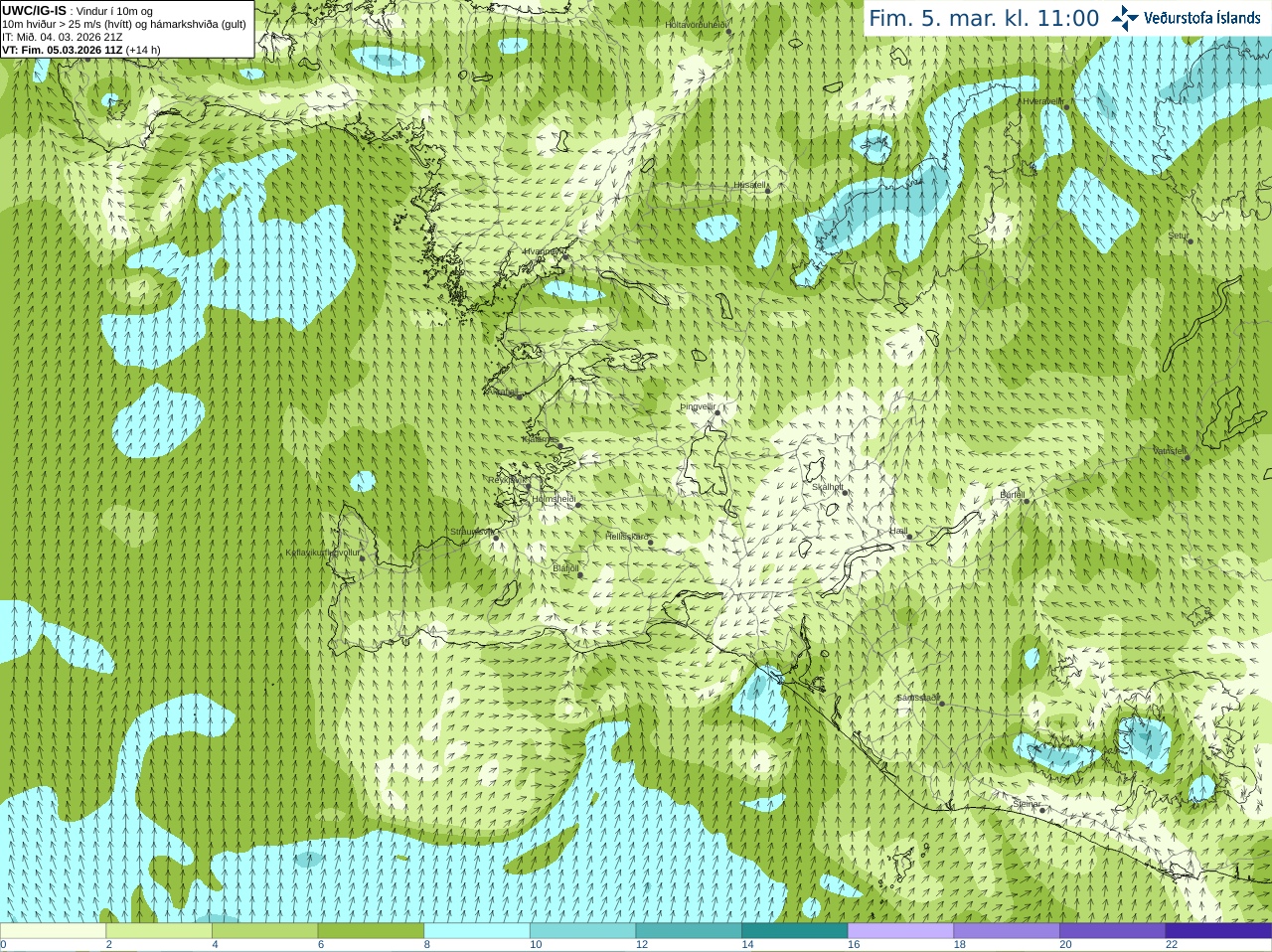Click the Þingvellir station label
The width and height of the screenshot is (1272, 952).
pyautogui.click(x=698, y=406)
